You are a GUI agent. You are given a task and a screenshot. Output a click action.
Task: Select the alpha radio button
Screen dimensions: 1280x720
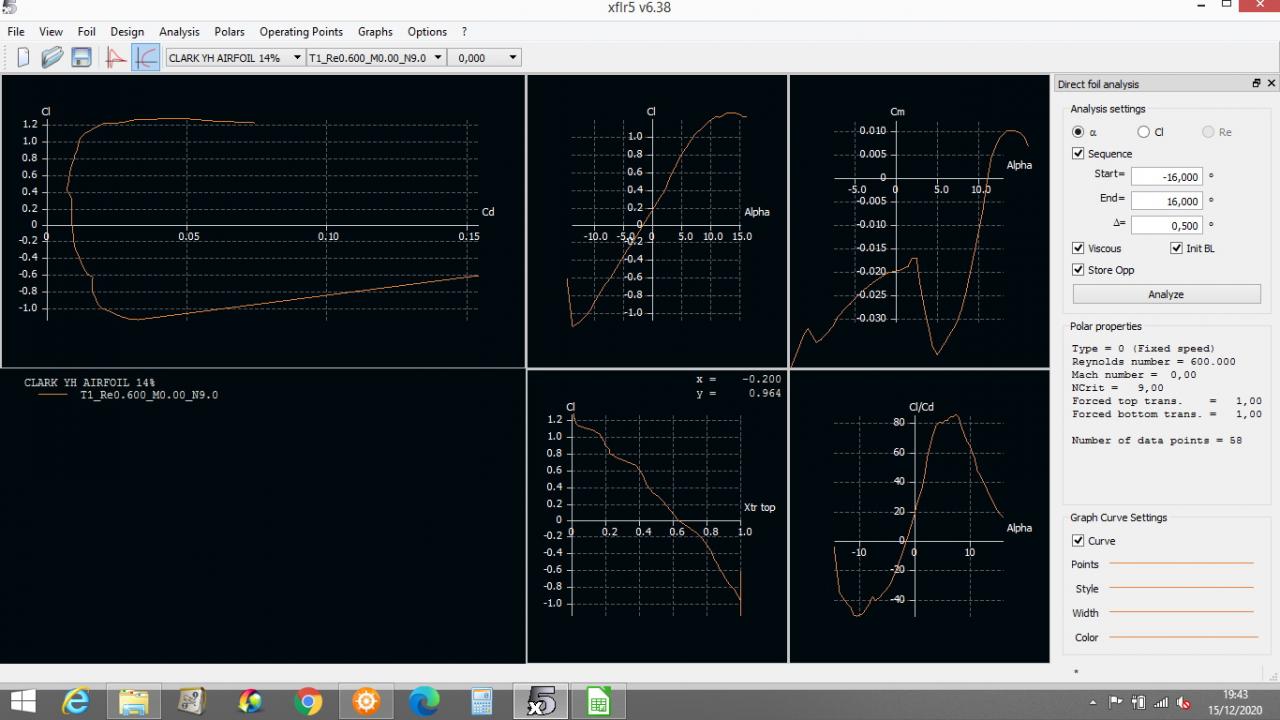coord(1078,132)
